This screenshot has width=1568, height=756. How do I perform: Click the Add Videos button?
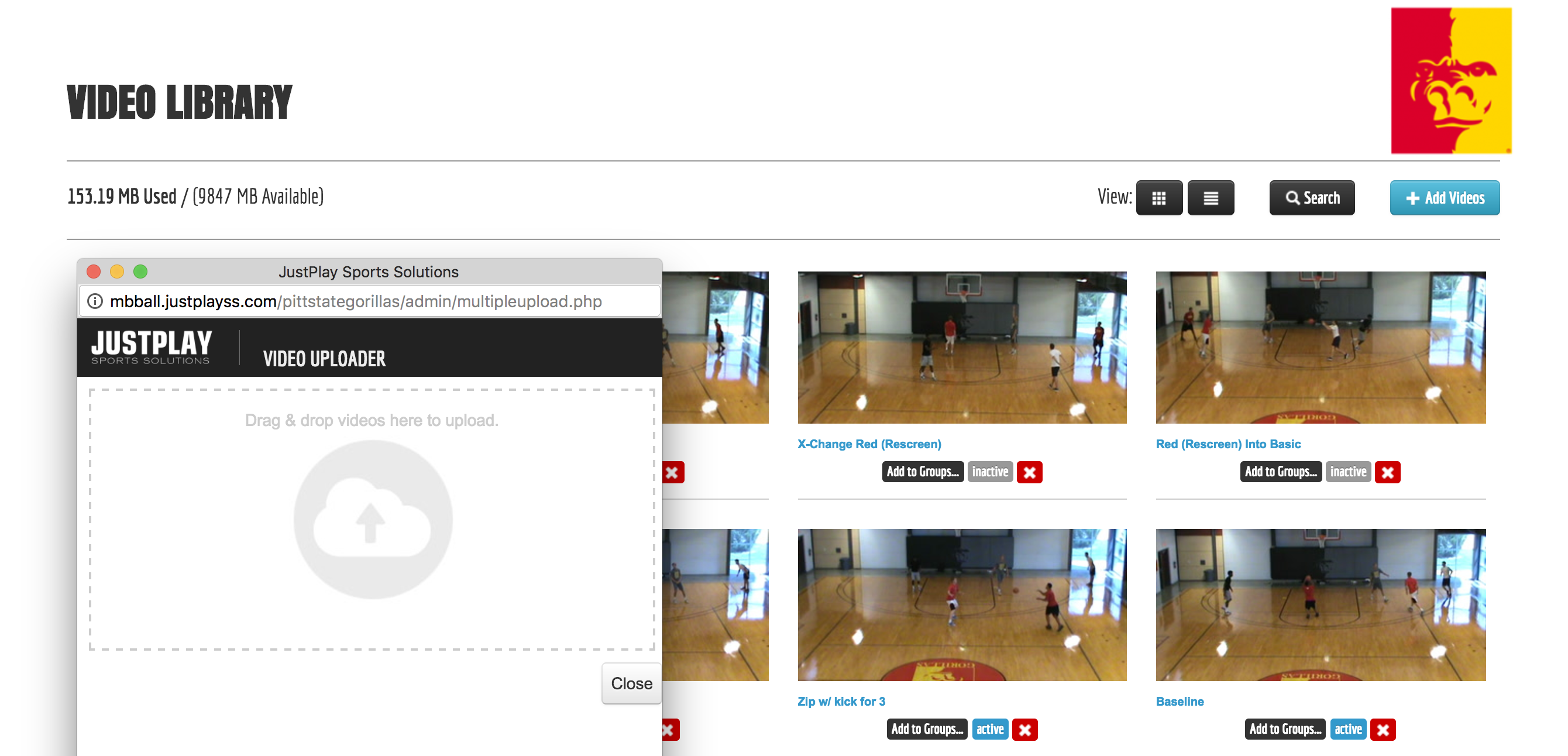(1444, 198)
